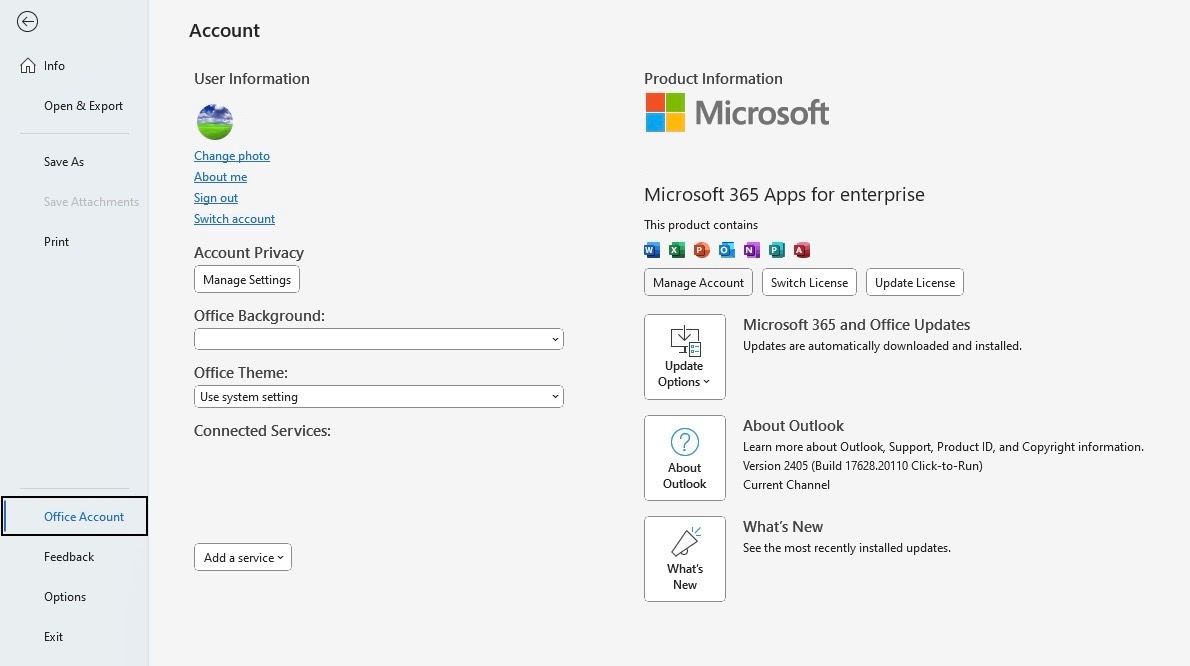1190x666 pixels.
Task: Click the Excel app icon
Action: [677, 250]
